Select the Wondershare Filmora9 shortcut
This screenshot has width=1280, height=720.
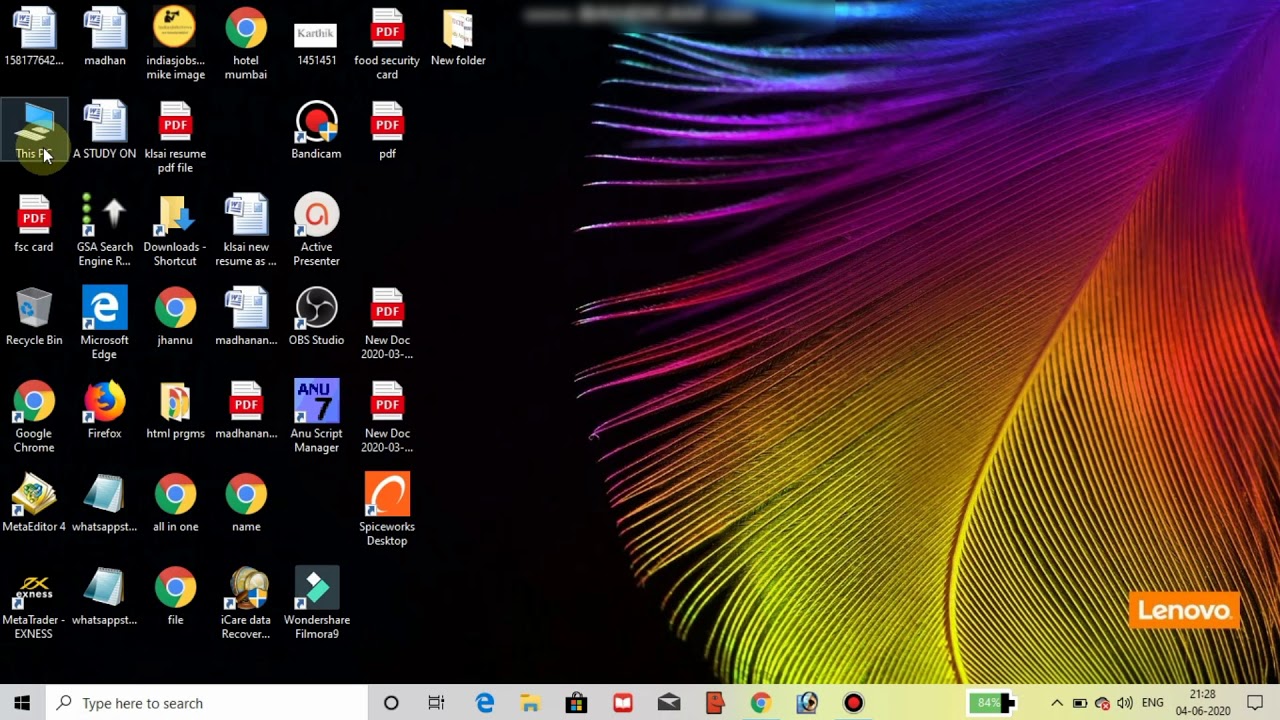[316, 603]
